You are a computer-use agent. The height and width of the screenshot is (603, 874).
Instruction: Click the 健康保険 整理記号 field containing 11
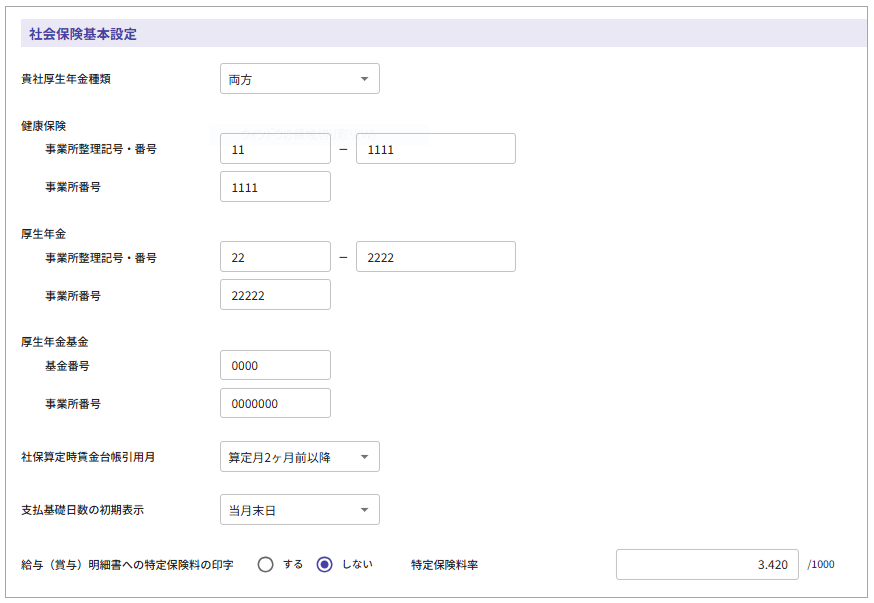click(x=275, y=149)
